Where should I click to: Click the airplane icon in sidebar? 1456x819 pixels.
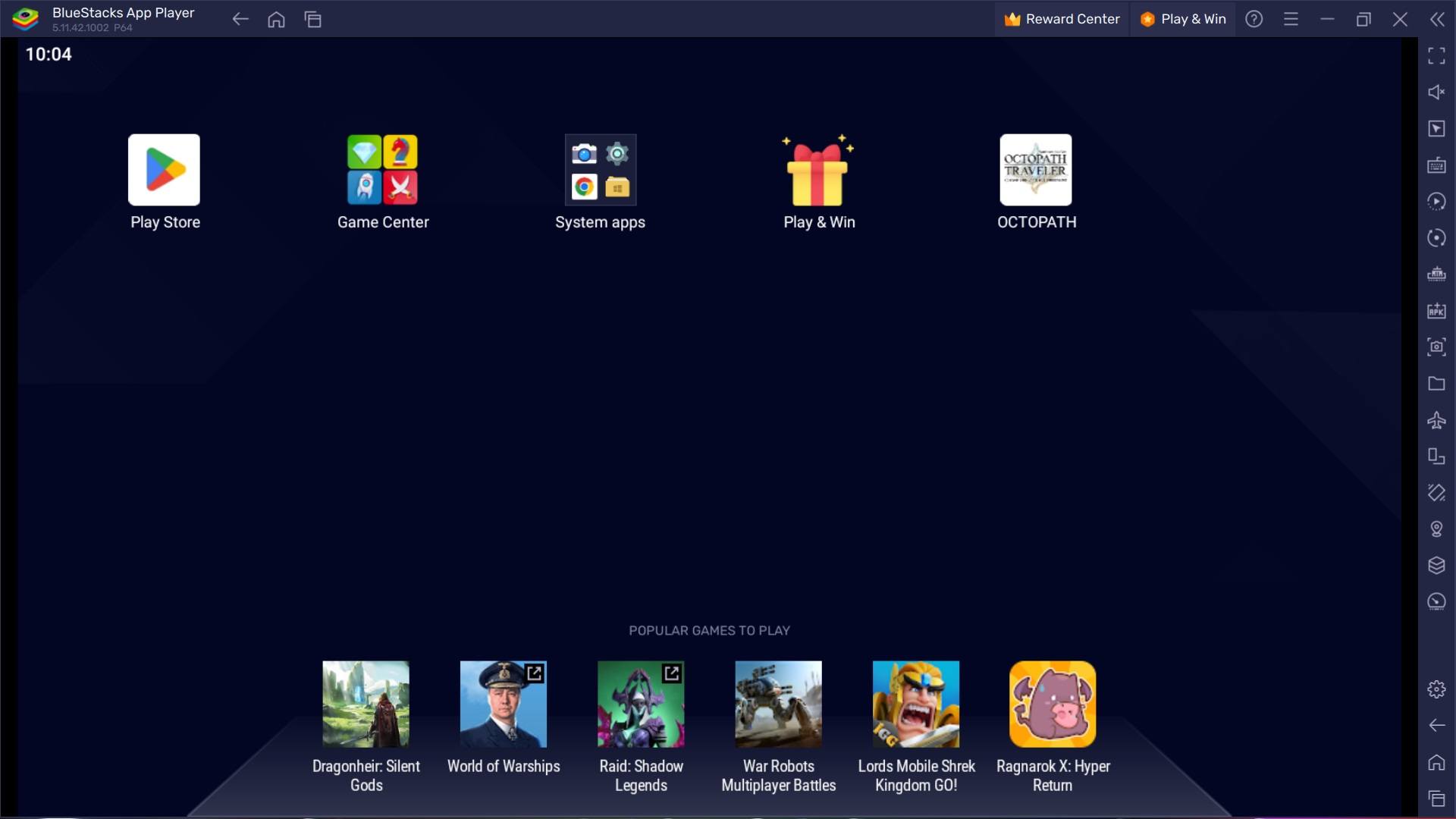(1436, 419)
